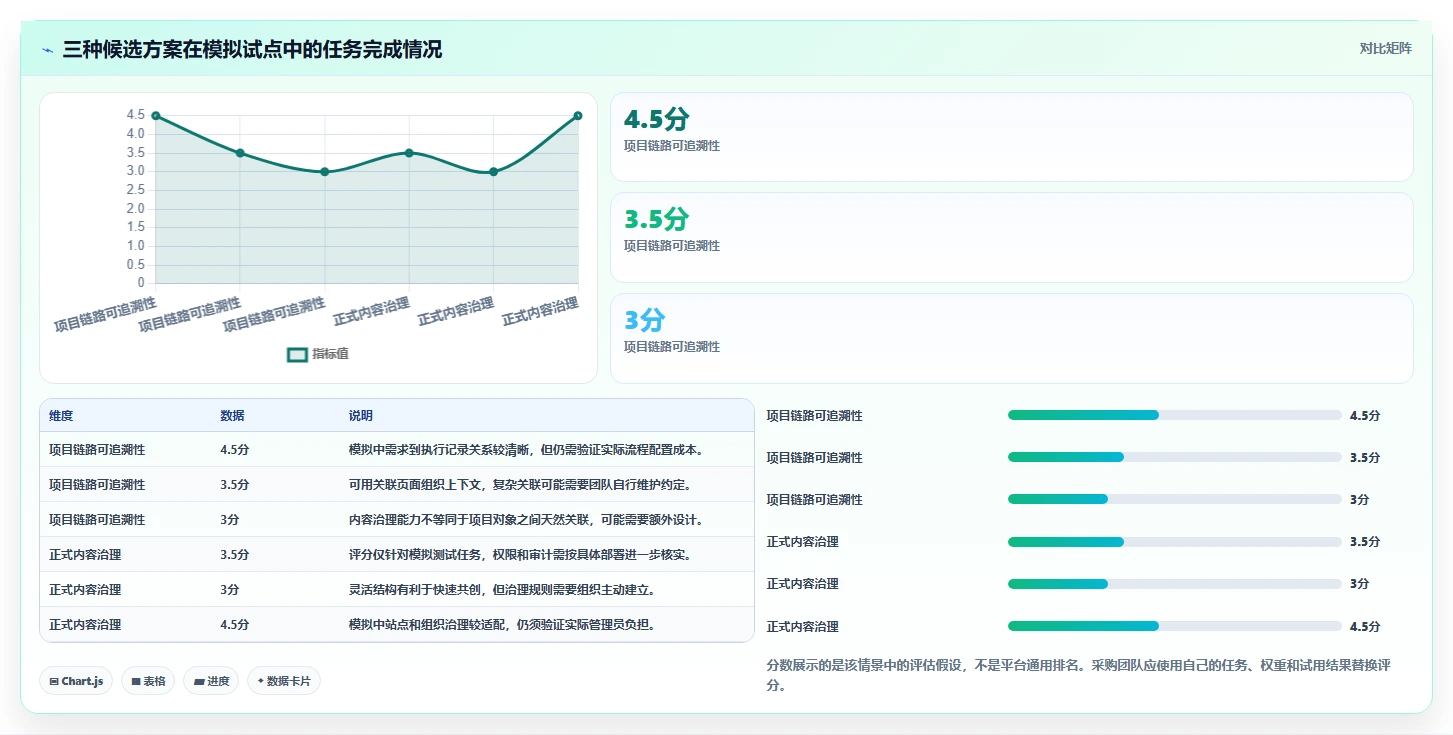This screenshot has height=735, width=1453.
Task: Click the 项目链路可追溯性 3.5分 progress bar
Action: coord(1175,457)
